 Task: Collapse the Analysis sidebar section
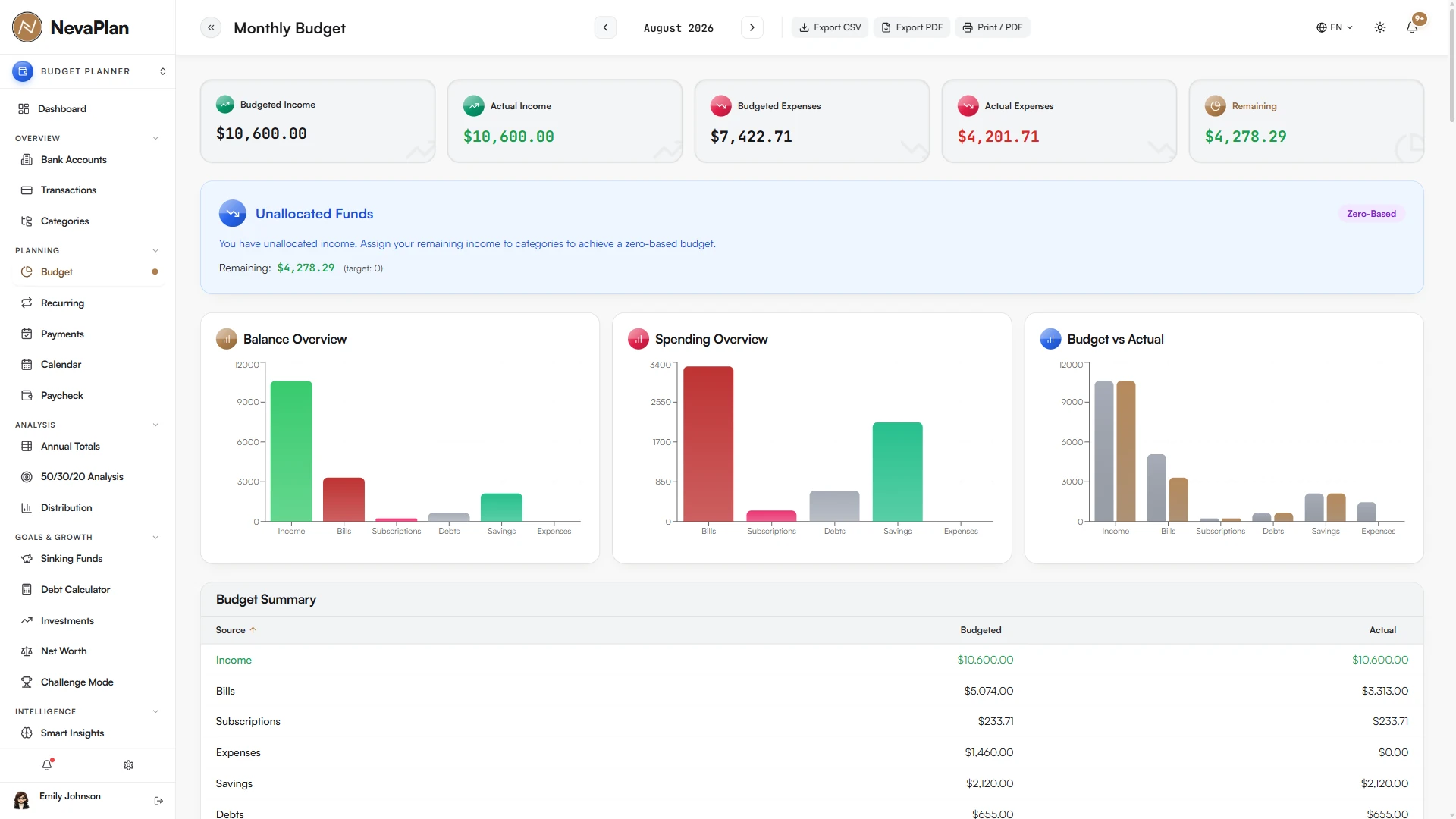point(155,425)
